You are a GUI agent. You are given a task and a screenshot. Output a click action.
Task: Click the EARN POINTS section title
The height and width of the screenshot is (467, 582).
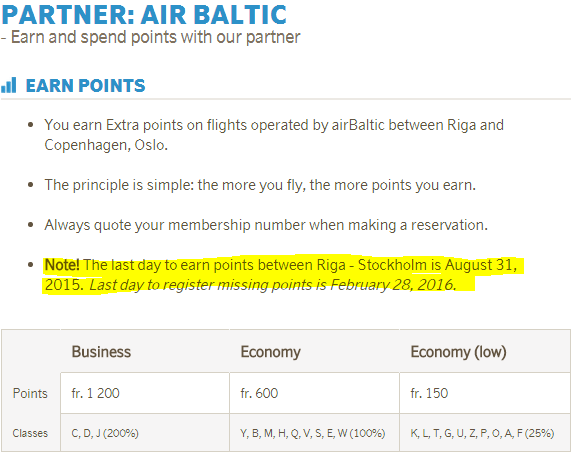point(85,85)
